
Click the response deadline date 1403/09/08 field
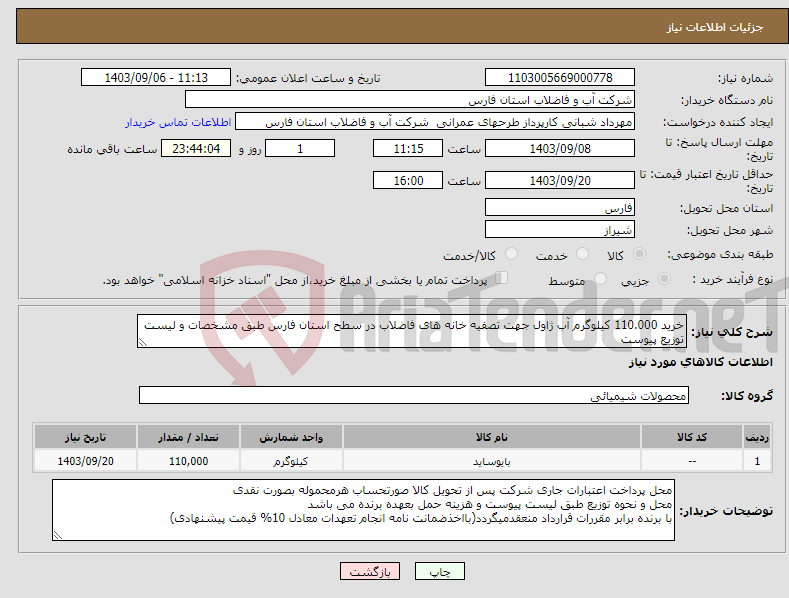pyautogui.click(x=560, y=148)
